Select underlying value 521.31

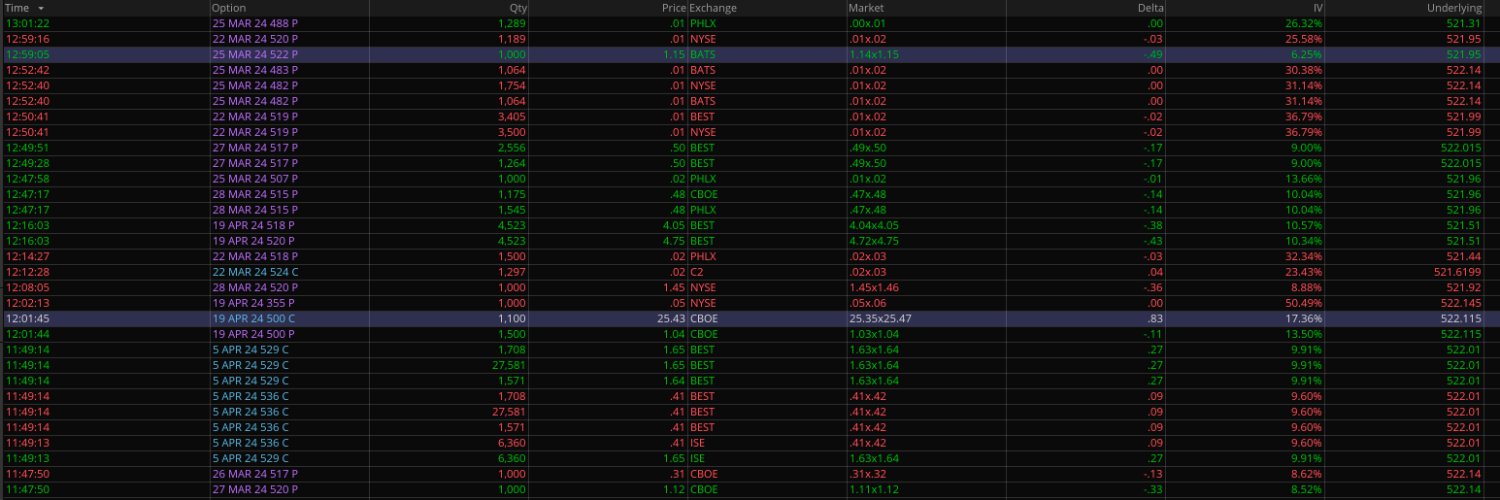pyautogui.click(x=1464, y=23)
